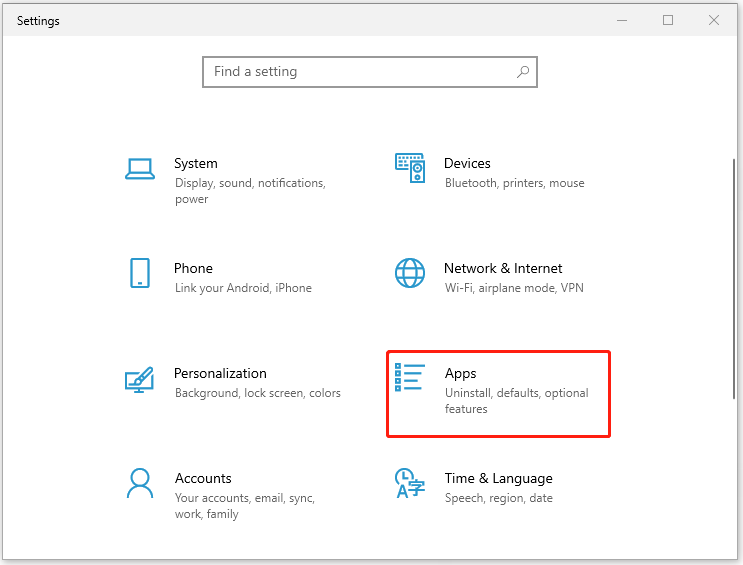Click the Phone category icon

pyautogui.click(x=140, y=273)
